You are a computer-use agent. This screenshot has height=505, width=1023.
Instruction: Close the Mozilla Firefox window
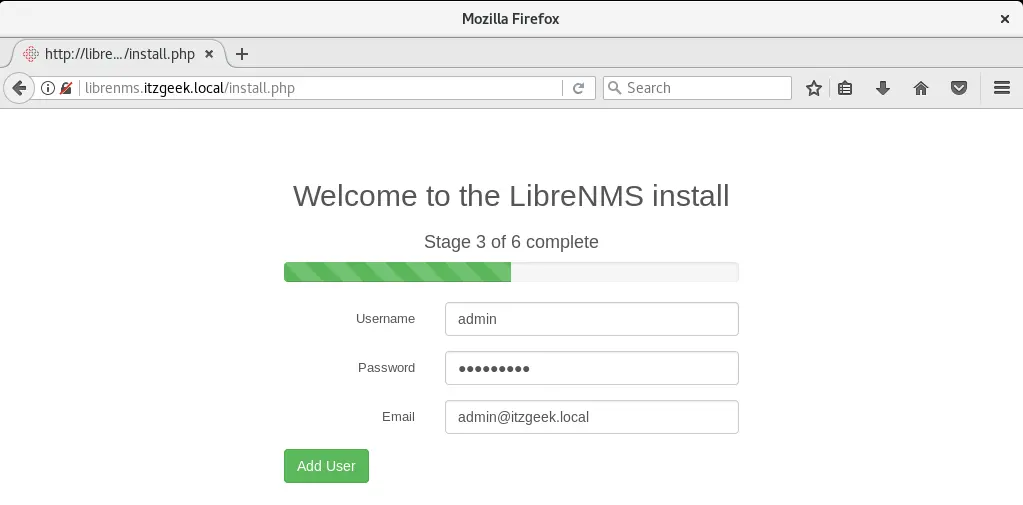1005,19
